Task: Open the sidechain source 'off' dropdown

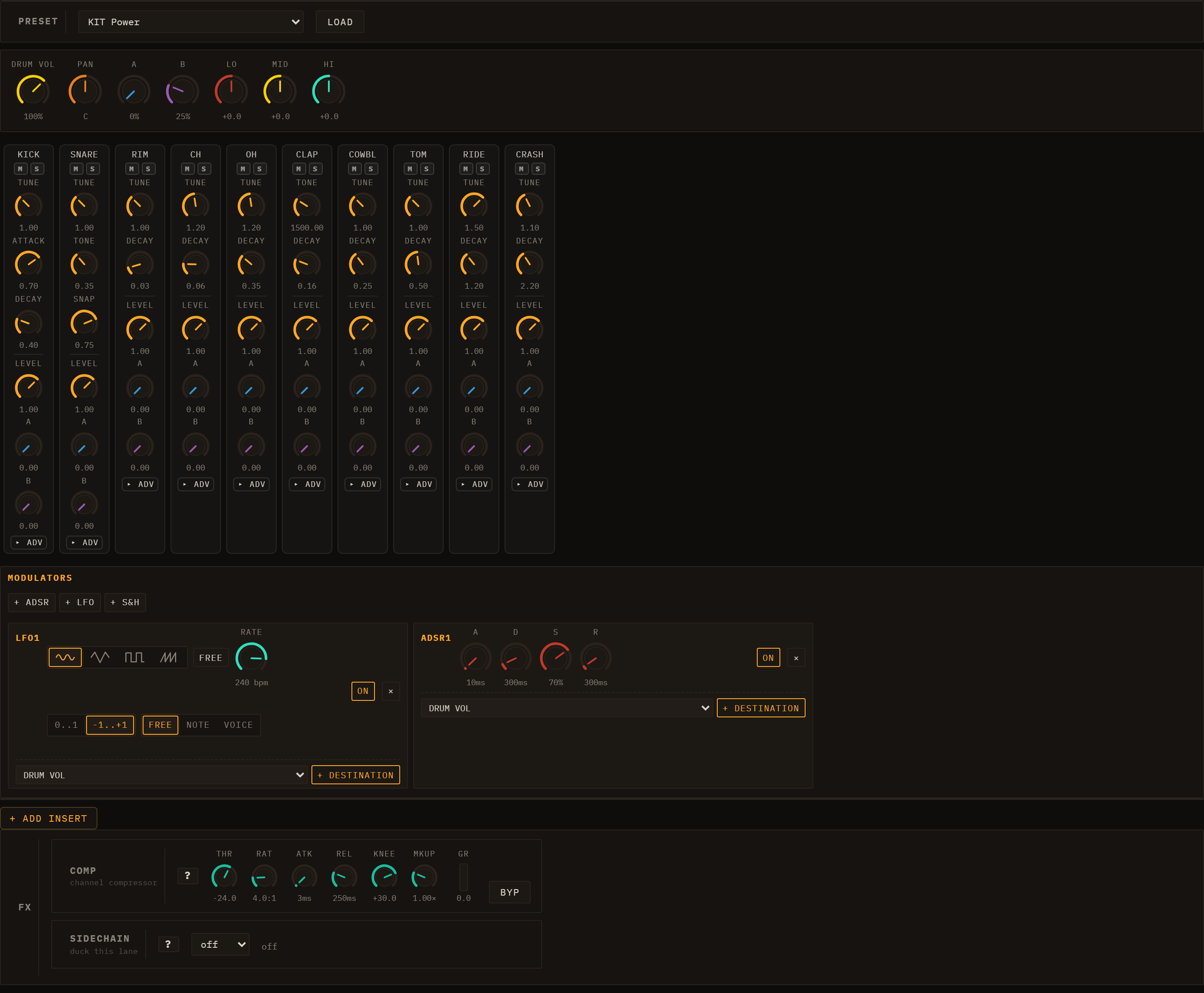Action: 221,944
